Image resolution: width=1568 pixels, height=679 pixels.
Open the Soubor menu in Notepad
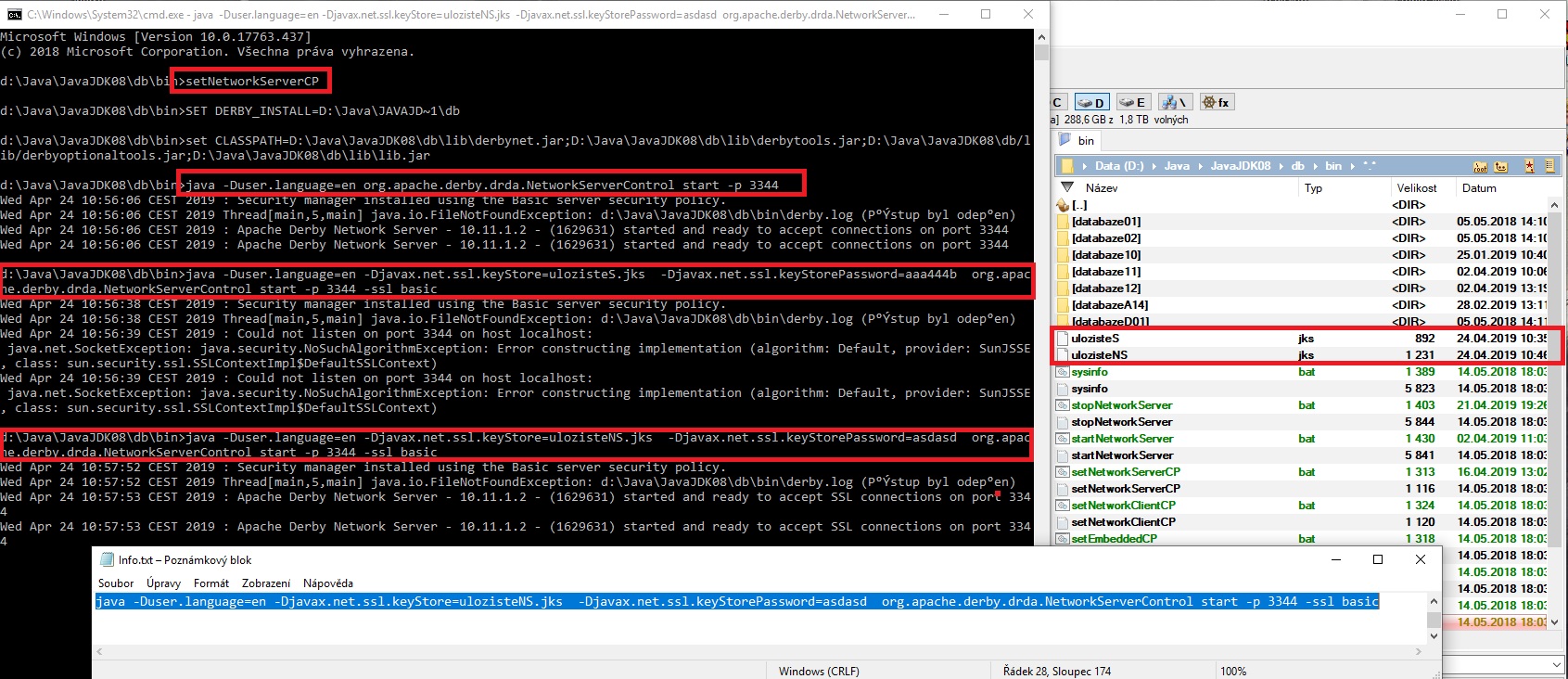point(116,583)
